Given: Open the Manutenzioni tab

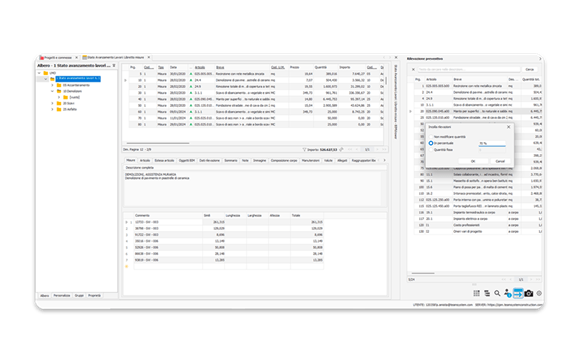Looking at the screenshot, I should [x=310, y=161].
